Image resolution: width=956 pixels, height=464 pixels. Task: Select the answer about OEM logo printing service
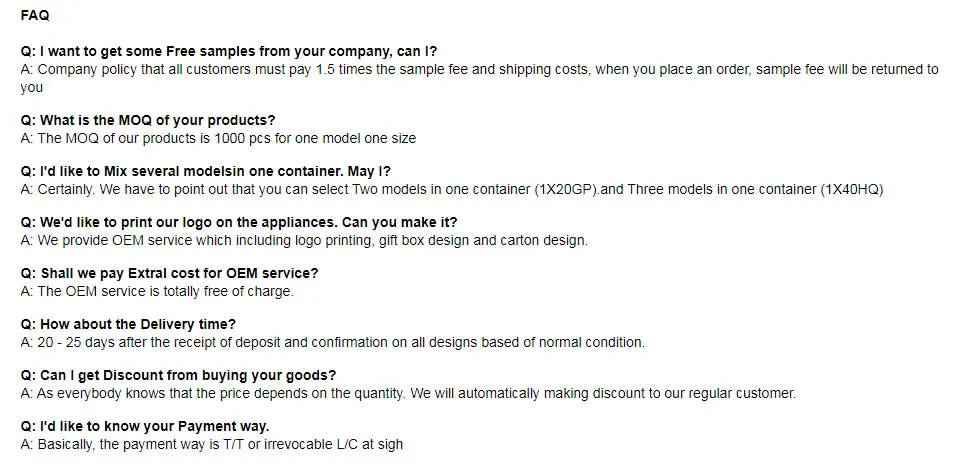[304, 240]
